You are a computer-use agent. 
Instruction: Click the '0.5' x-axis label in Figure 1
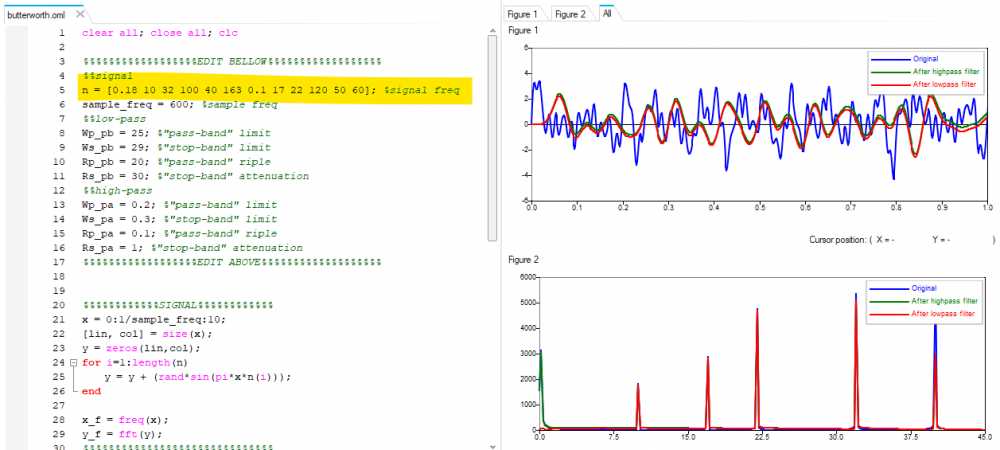[759, 208]
